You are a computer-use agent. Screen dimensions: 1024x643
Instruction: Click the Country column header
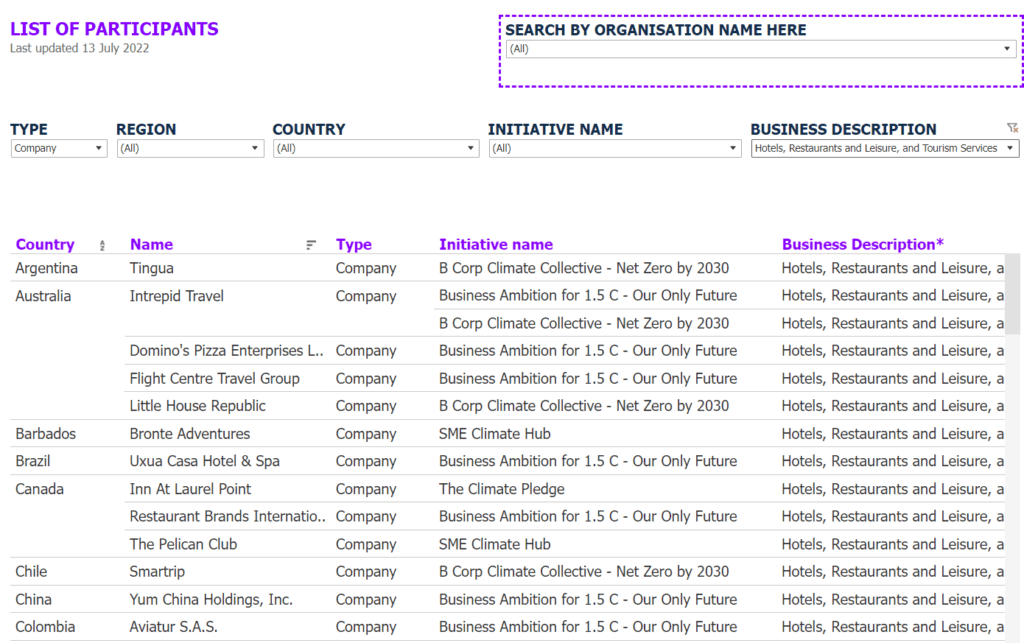(x=45, y=245)
